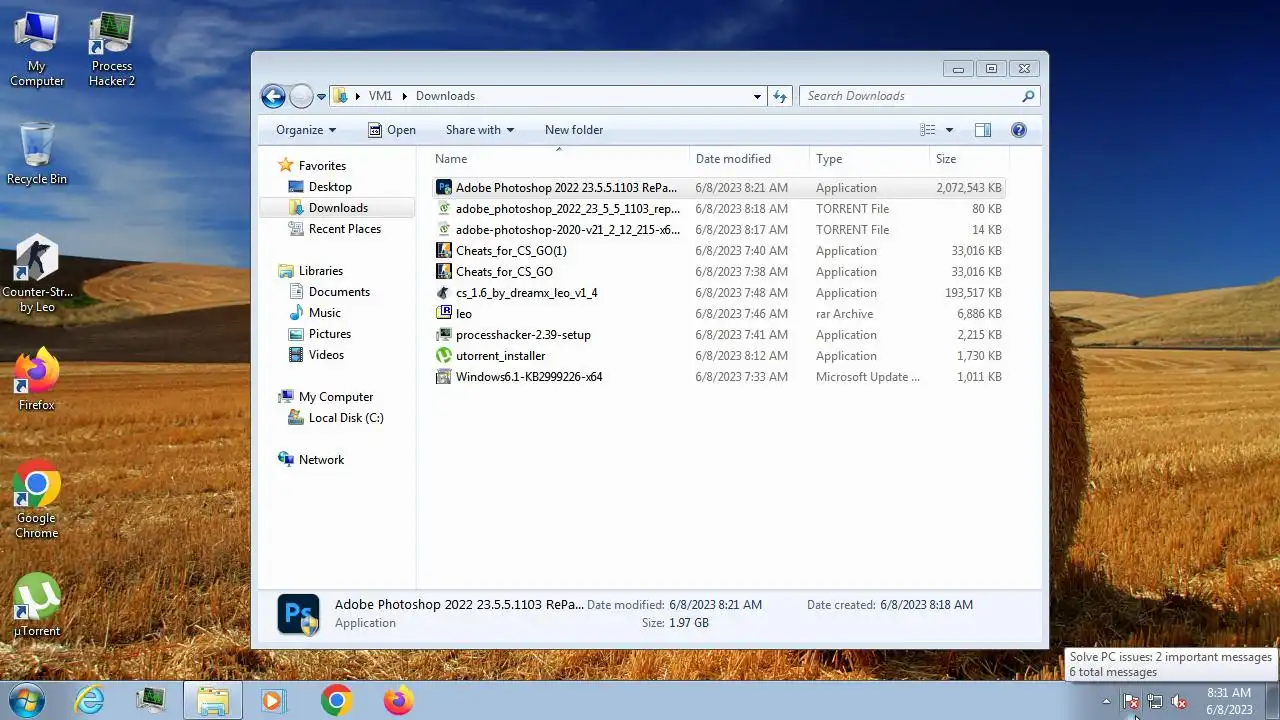Screen dimensions: 1280x720
Task: Select Adobe Photoshop 2022 application file
Action: pyautogui.click(x=718, y=188)
